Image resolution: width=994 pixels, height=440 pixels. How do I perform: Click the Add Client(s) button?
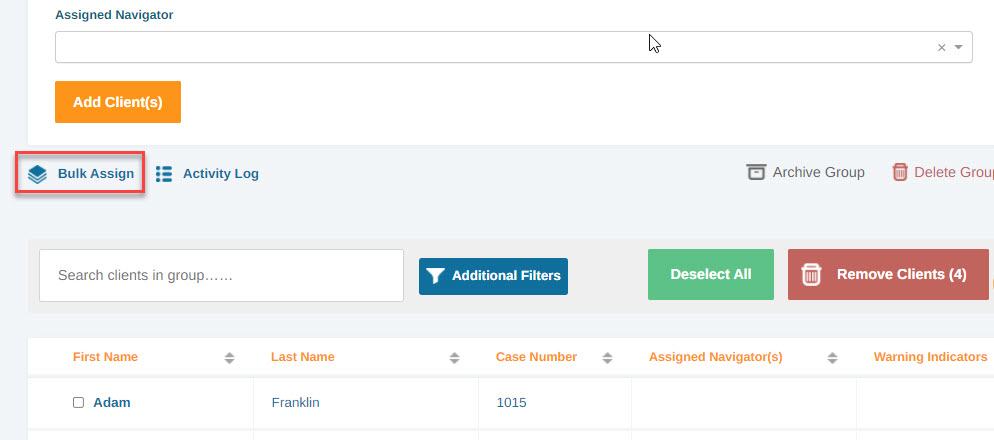click(x=118, y=102)
